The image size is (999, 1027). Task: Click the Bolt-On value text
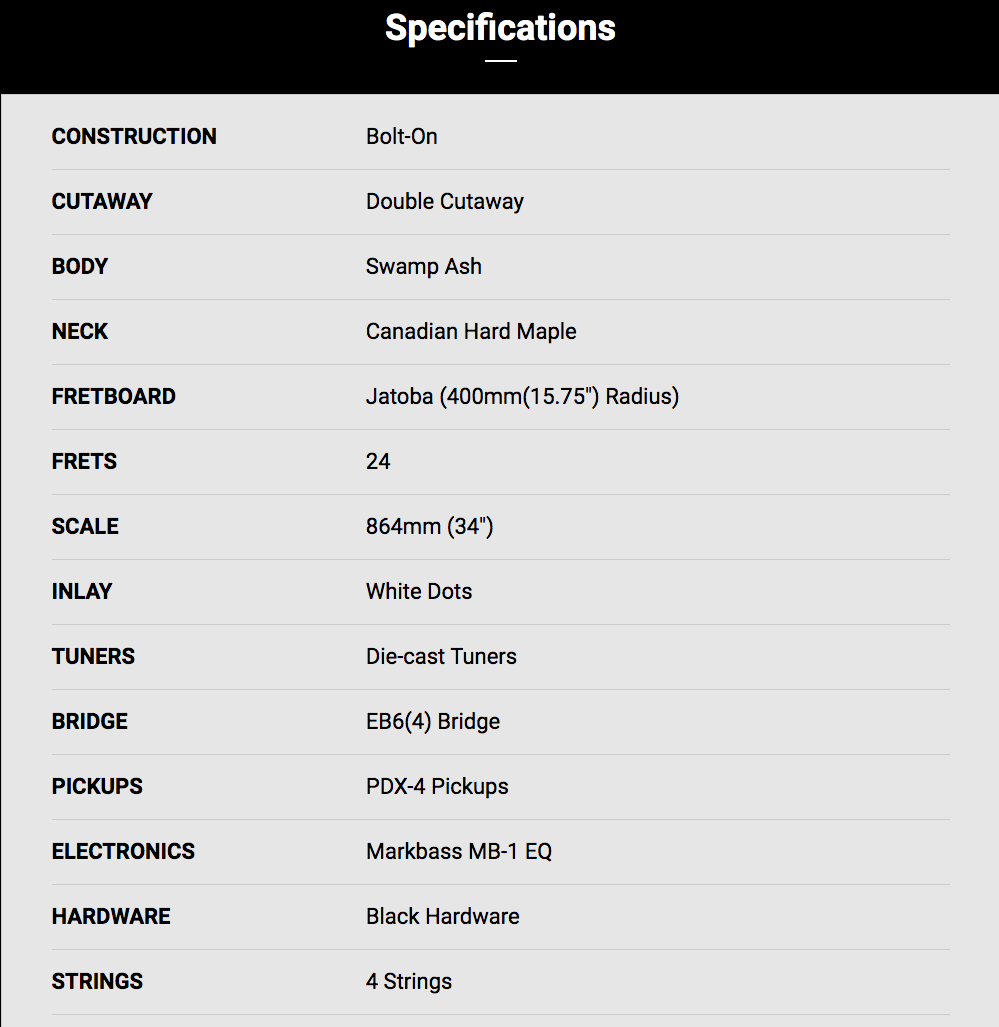tap(402, 136)
